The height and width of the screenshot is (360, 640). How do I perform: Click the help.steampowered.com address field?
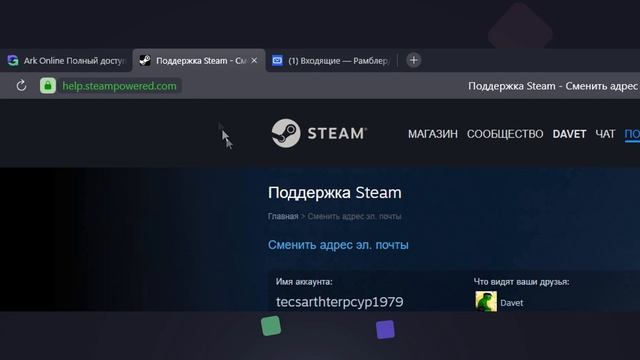point(119,86)
